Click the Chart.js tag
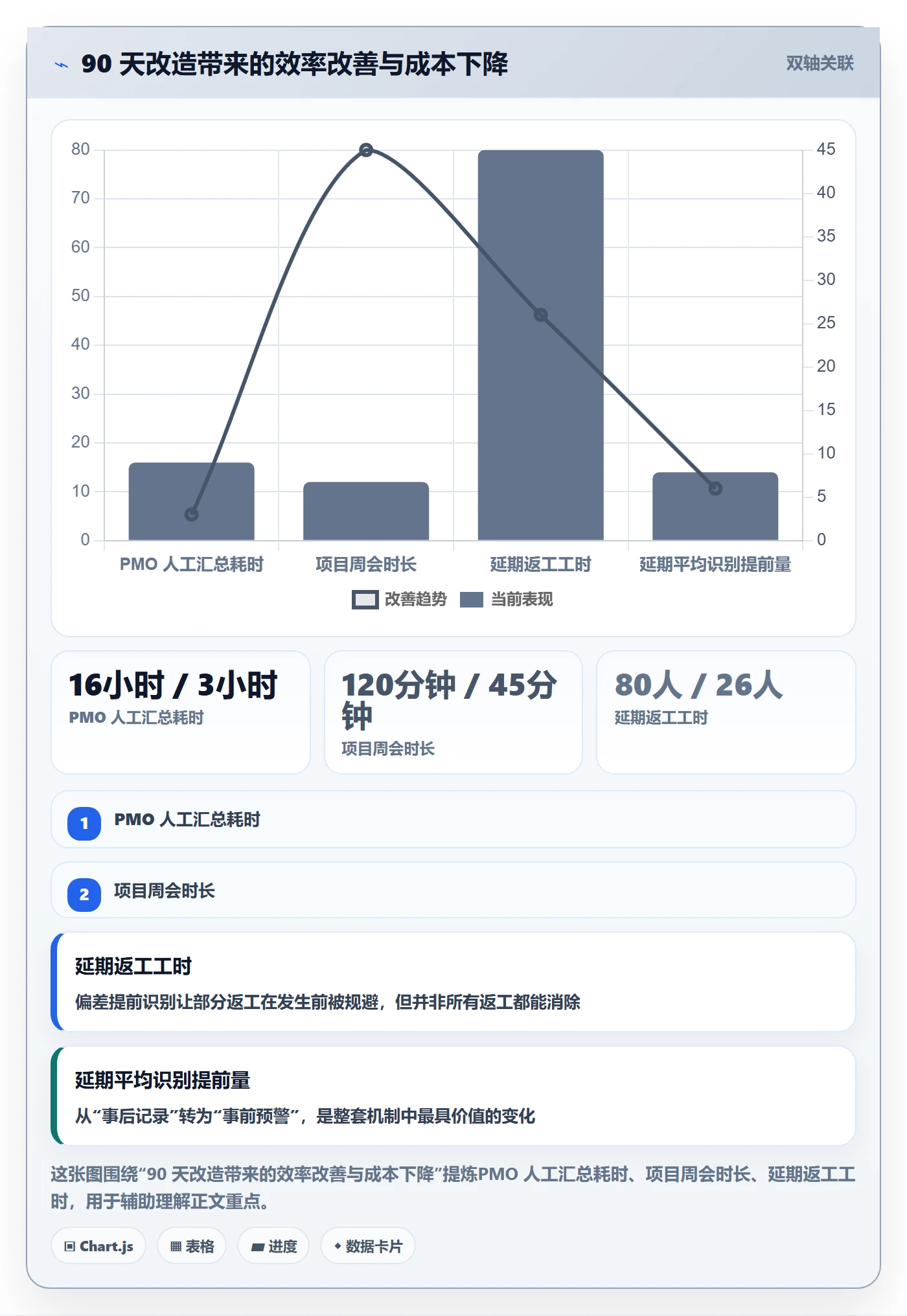Image resolution: width=907 pixels, height=1316 pixels. (x=98, y=1246)
